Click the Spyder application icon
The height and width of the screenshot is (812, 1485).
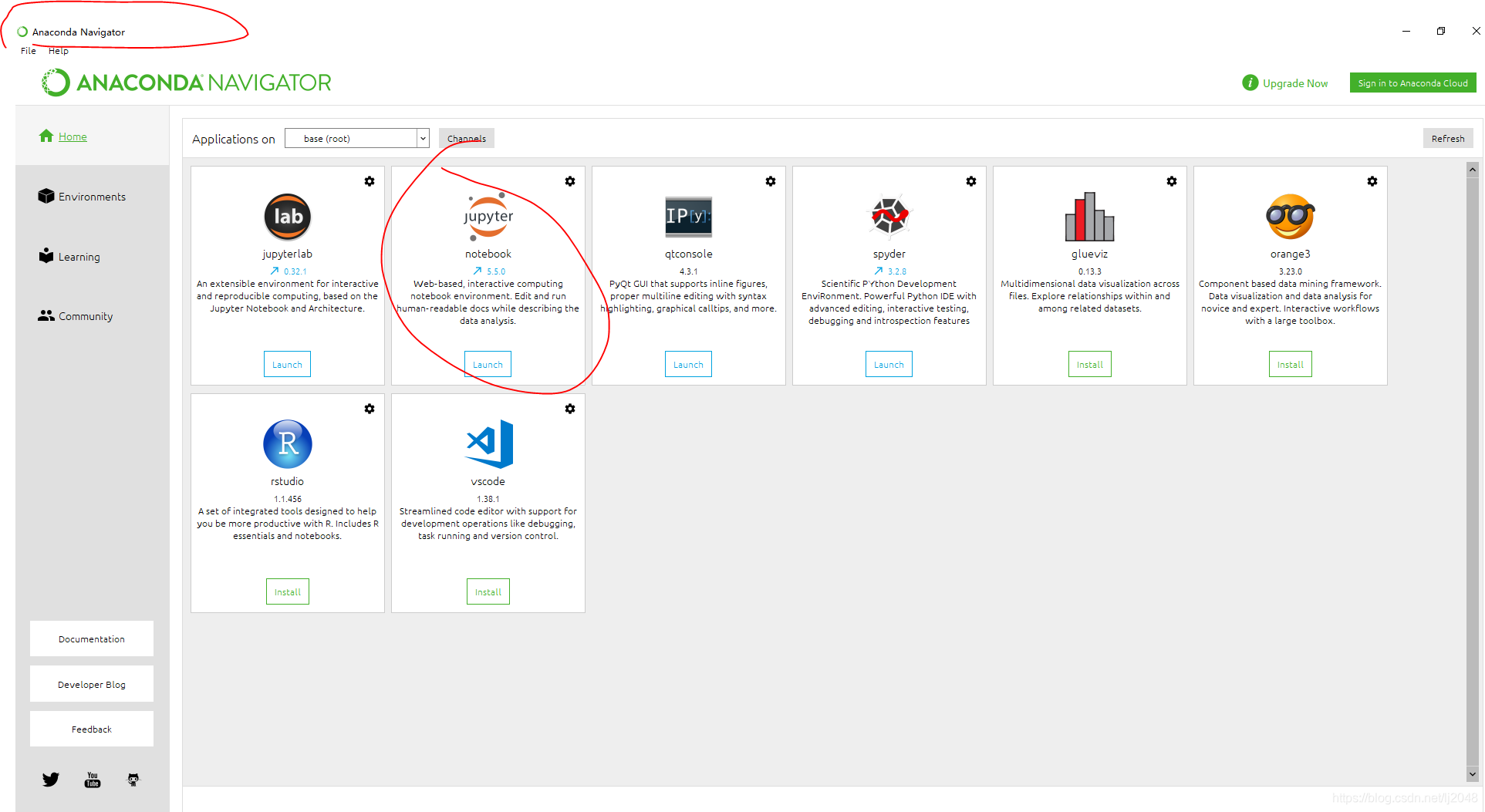[x=889, y=217]
